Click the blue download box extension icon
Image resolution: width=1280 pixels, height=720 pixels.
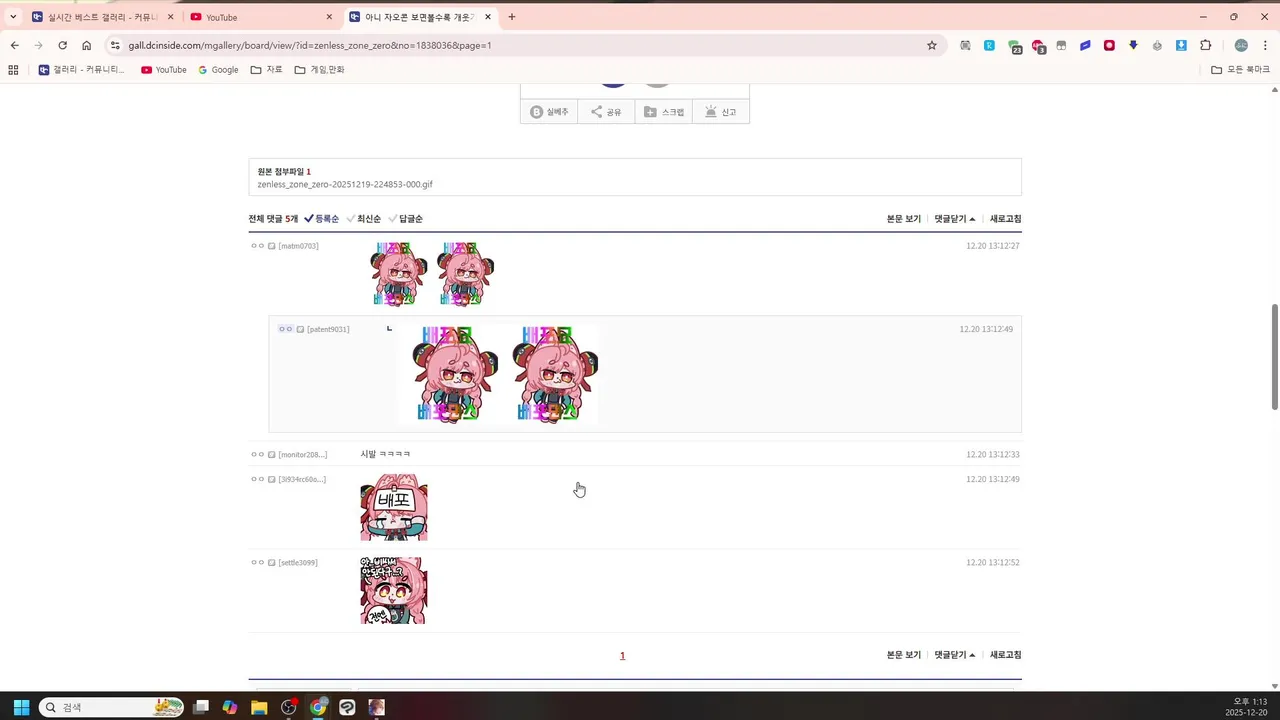pos(1181,45)
